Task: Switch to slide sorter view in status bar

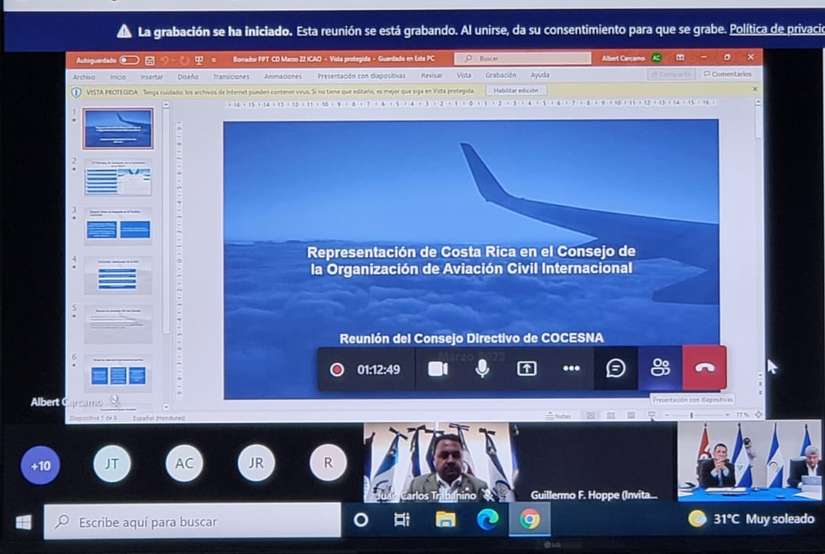Action: [610, 416]
